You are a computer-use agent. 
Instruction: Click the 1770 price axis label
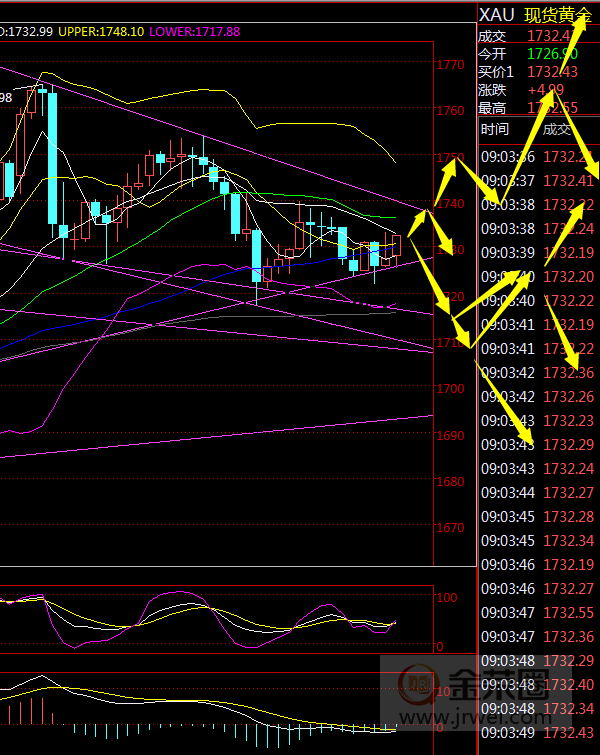(x=450, y=65)
